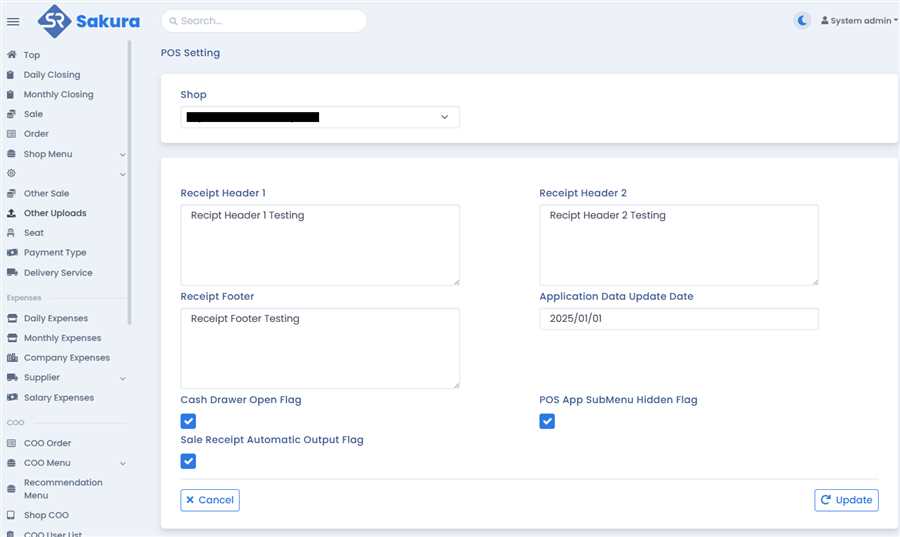This screenshot has height=537, width=900.
Task: Click the Cancel button
Action: click(210, 500)
